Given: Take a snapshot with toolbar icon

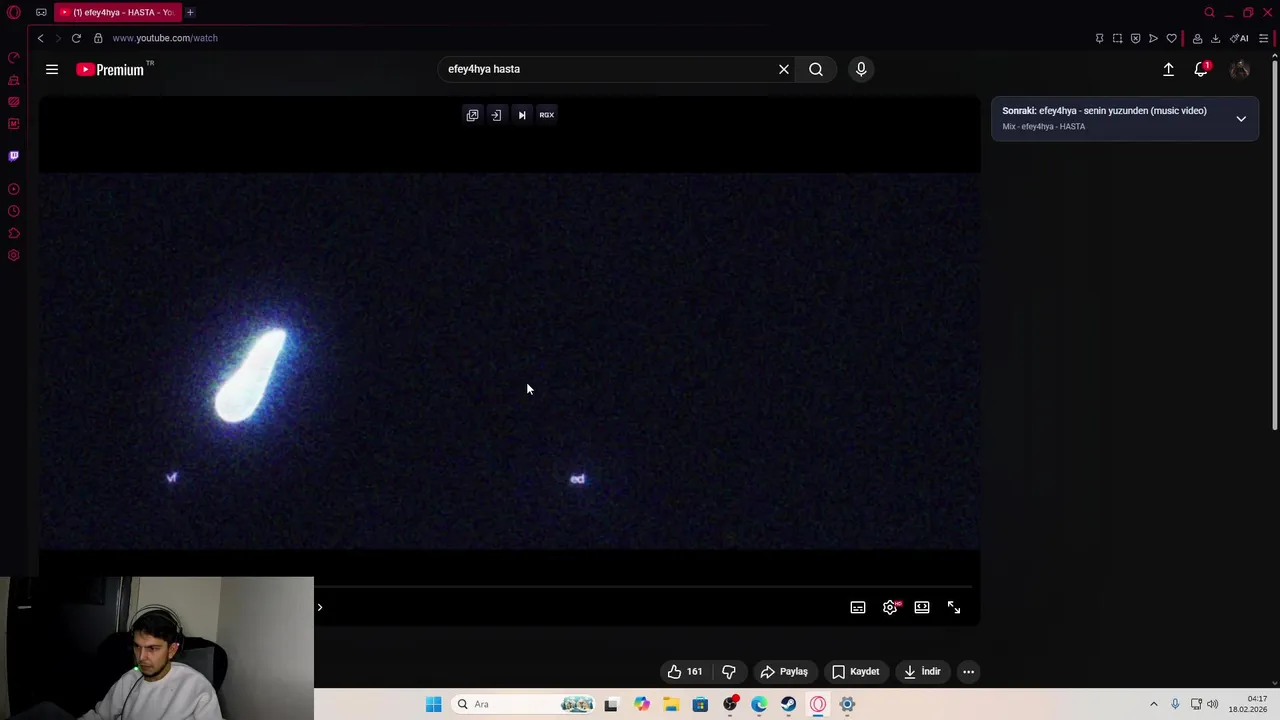Looking at the screenshot, I should [x=1117, y=38].
